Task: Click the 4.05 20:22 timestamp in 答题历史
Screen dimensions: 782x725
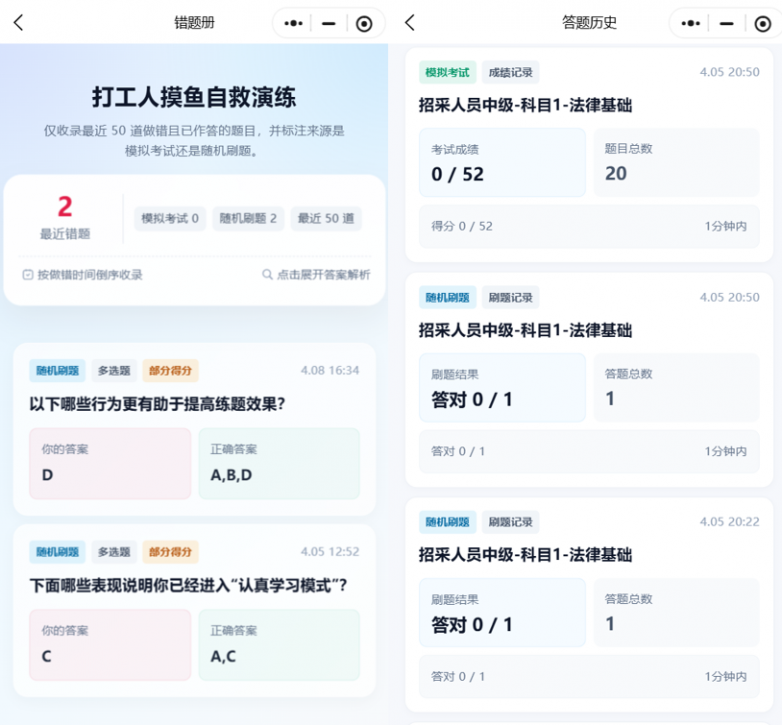Action: (730, 522)
